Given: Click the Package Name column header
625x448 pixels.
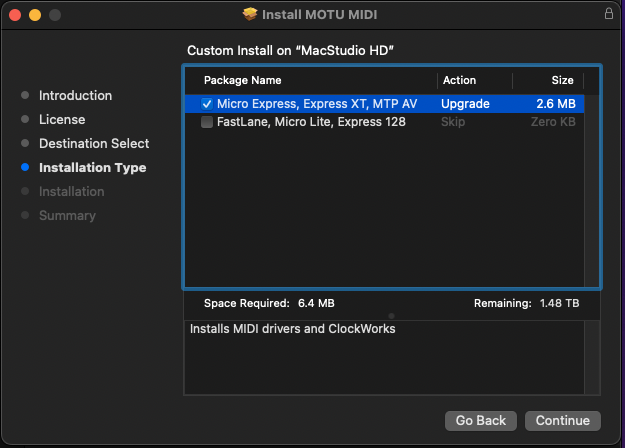Looking at the screenshot, I should point(242,80).
